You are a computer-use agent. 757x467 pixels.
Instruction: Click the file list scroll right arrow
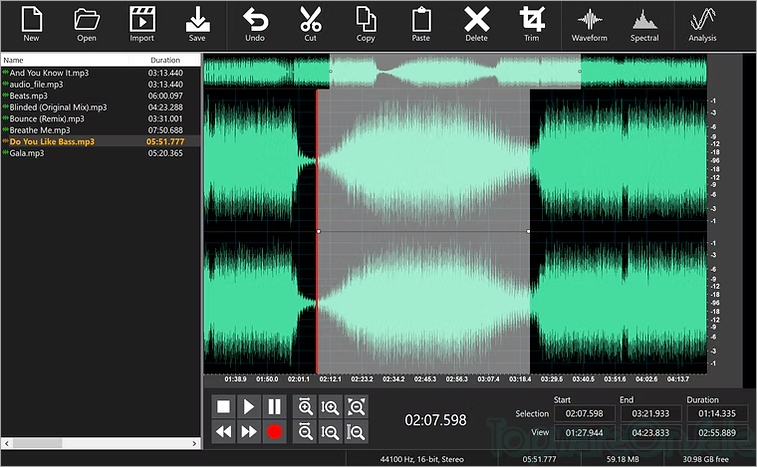(x=194, y=443)
